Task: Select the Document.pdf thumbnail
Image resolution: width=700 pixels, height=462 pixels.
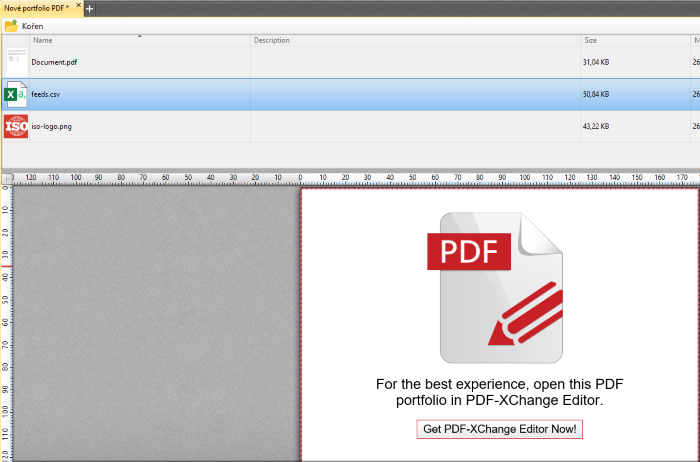Action: pos(17,62)
